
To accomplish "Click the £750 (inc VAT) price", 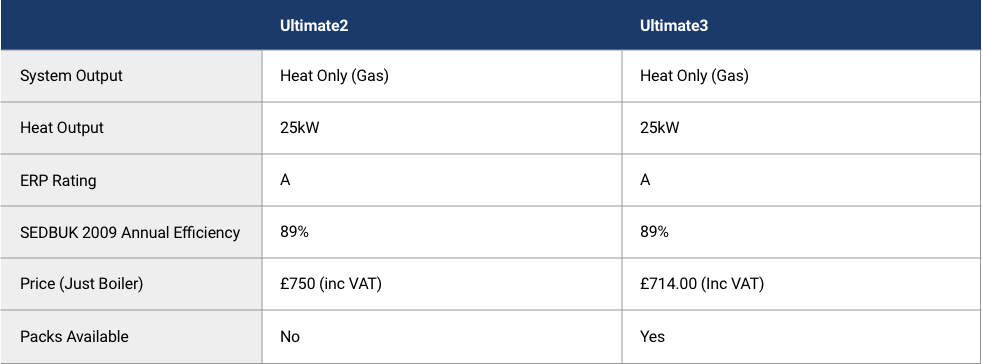I will pyautogui.click(x=331, y=284).
